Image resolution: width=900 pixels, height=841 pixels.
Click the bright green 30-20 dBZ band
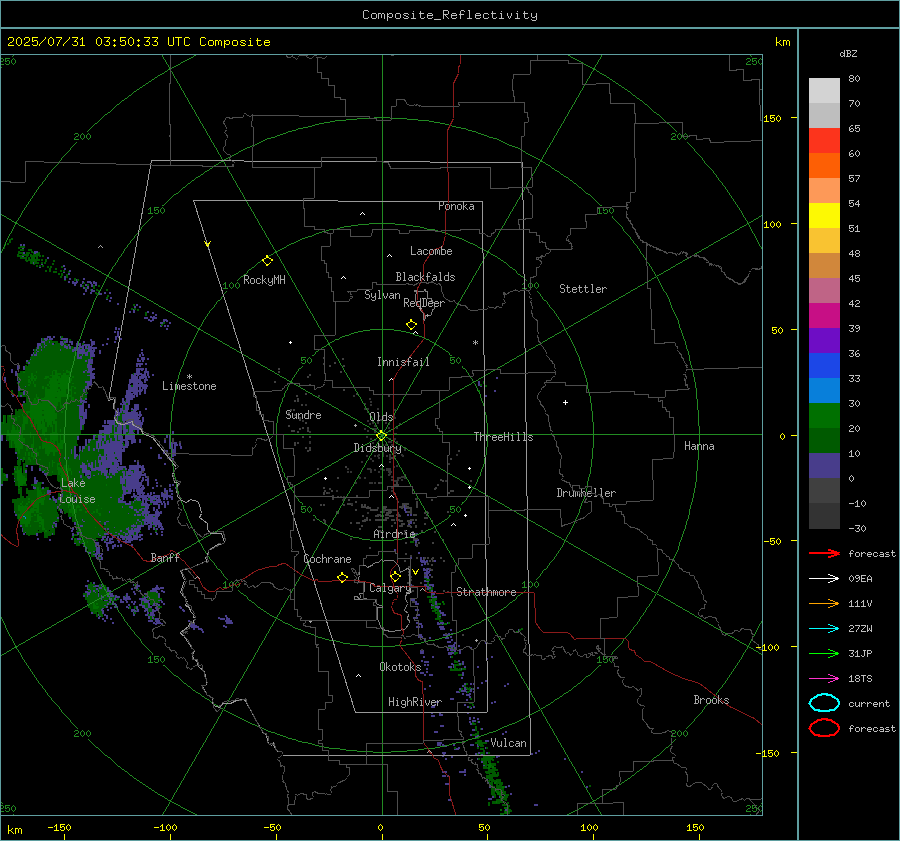tap(824, 416)
